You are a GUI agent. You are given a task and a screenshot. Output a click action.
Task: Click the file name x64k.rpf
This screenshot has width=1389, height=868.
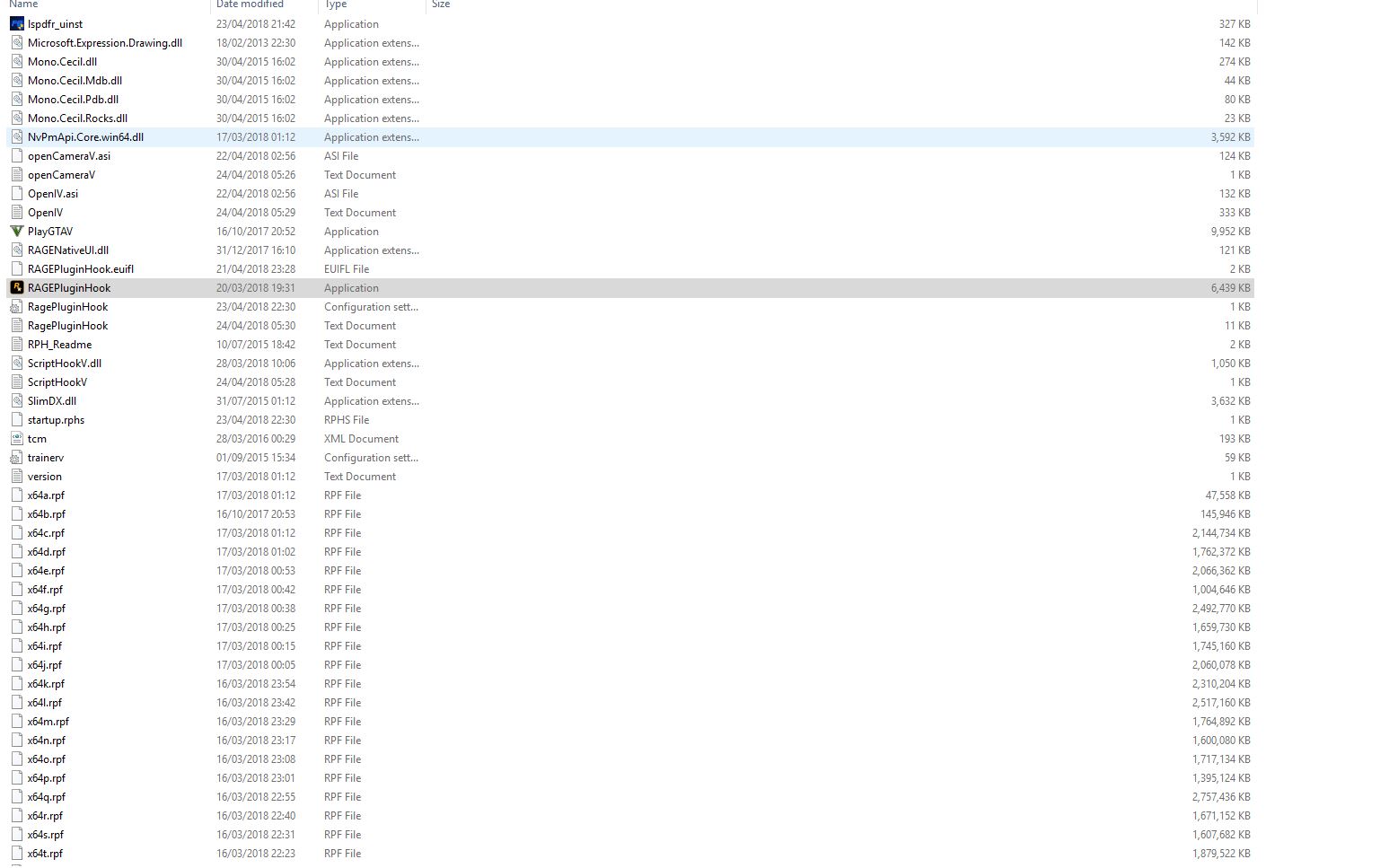(46, 684)
